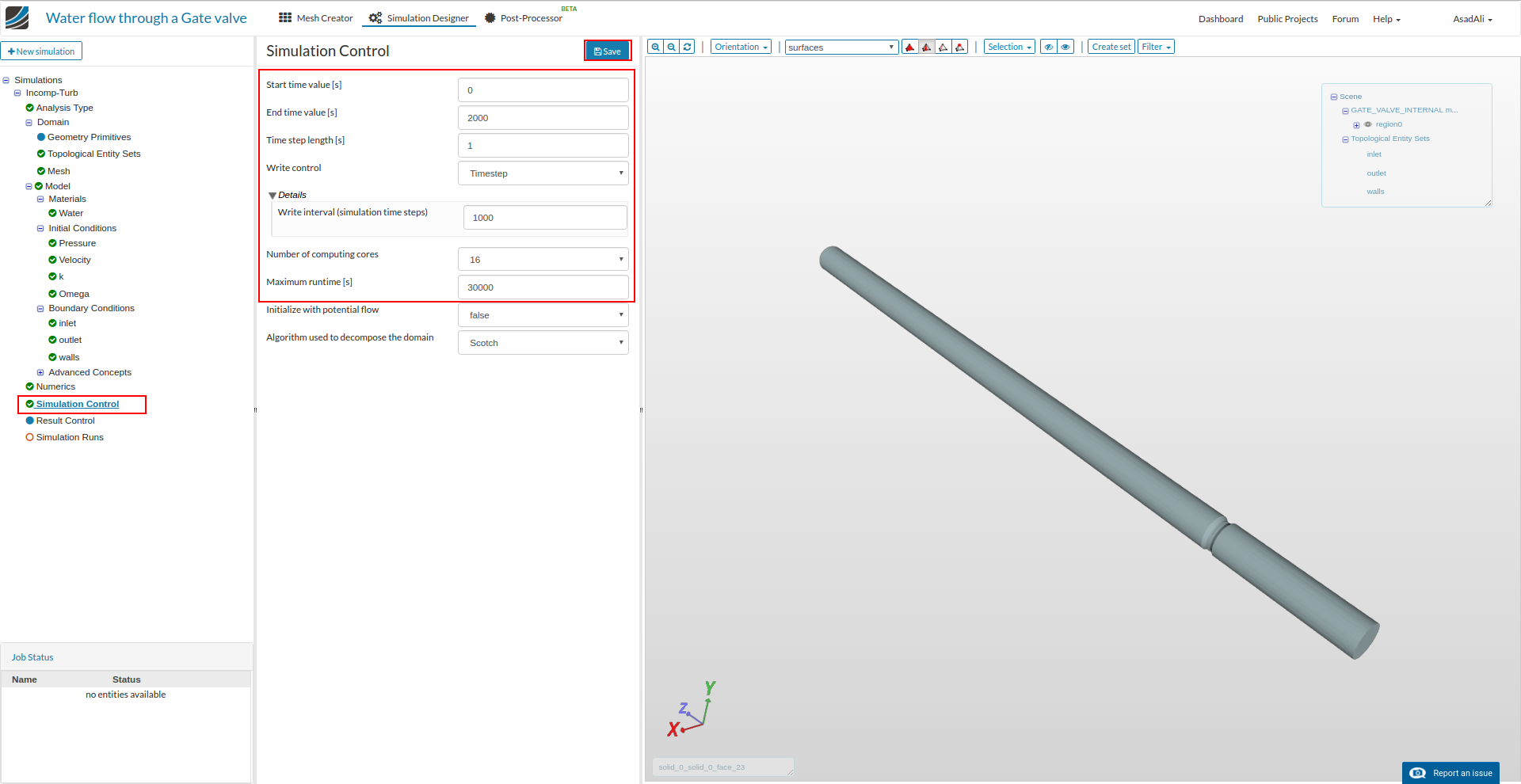Collapse the Incomp-Turb simulation node

pyautogui.click(x=17, y=93)
